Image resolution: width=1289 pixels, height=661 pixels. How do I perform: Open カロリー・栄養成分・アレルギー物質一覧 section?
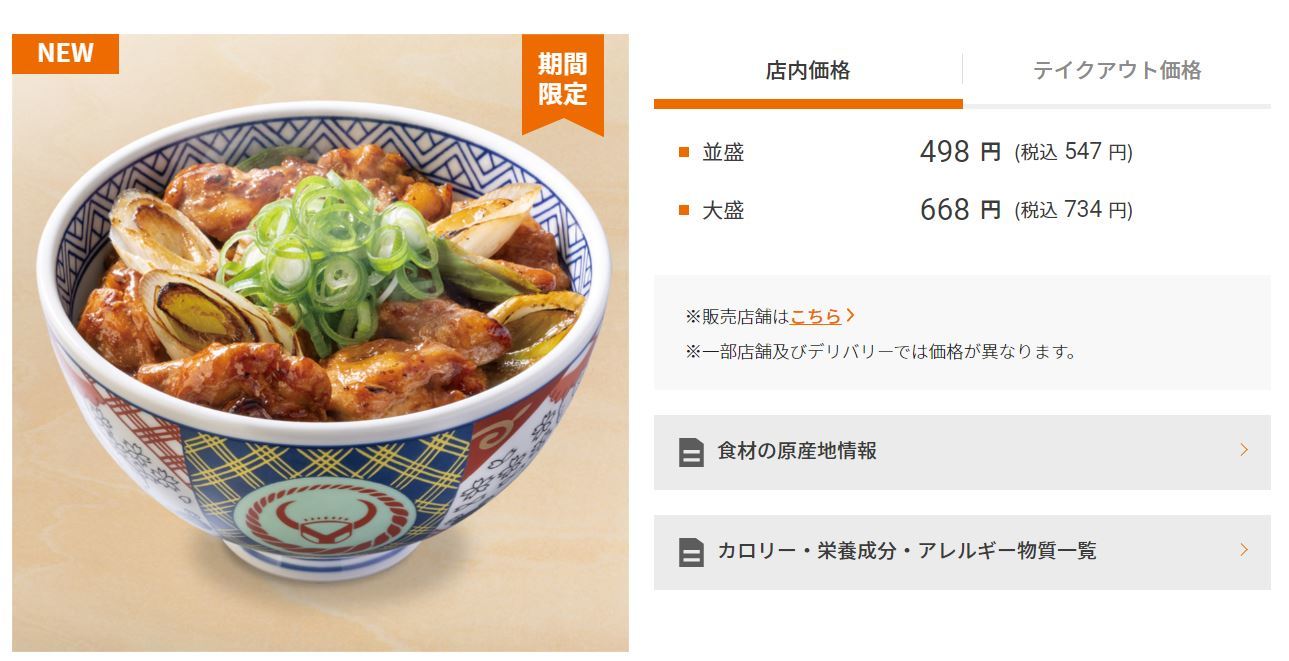pyautogui.click(x=962, y=552)
